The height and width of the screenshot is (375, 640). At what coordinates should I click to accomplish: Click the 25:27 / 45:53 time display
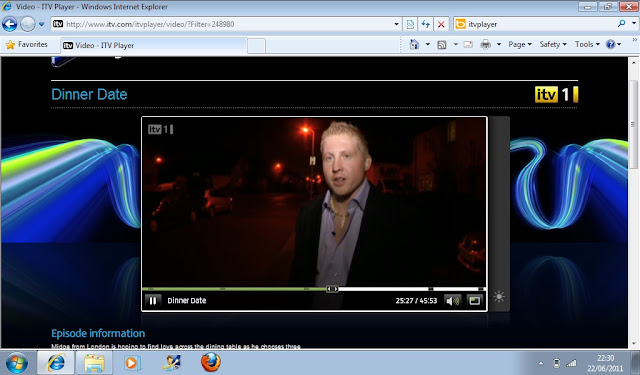416,301
